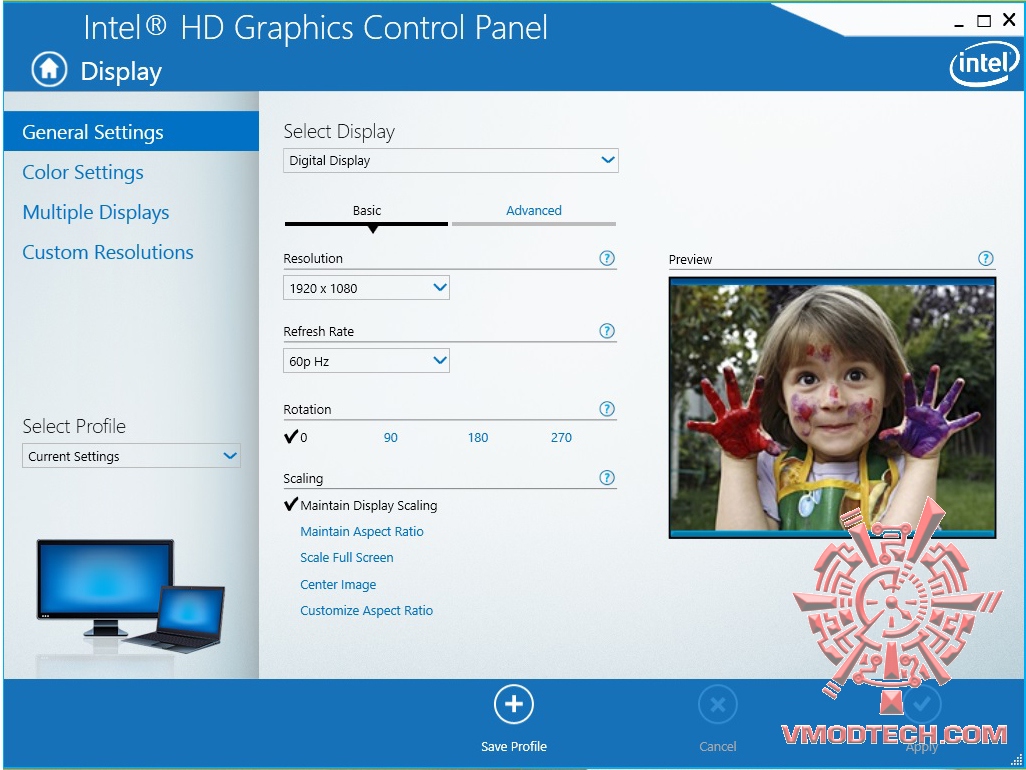Click the monitor and laptop illustration

tap(131, 596)
